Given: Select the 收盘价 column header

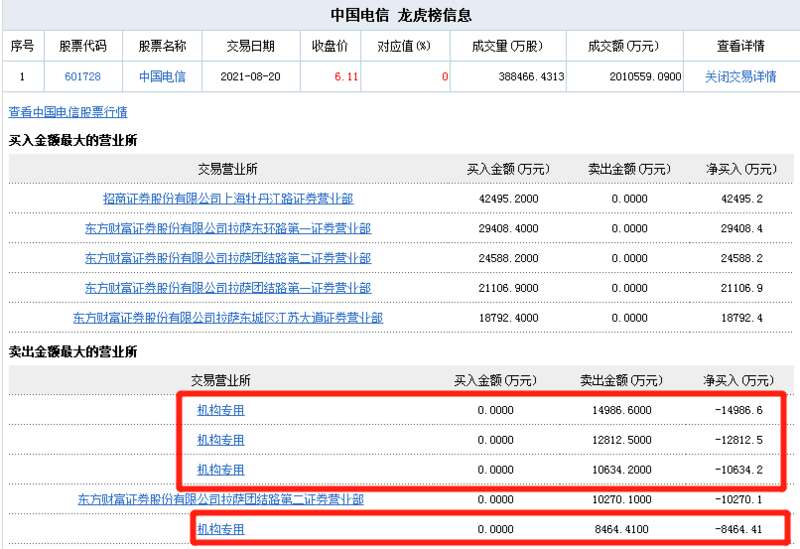Looking at the screenshot, I should [x=330, y=46].
